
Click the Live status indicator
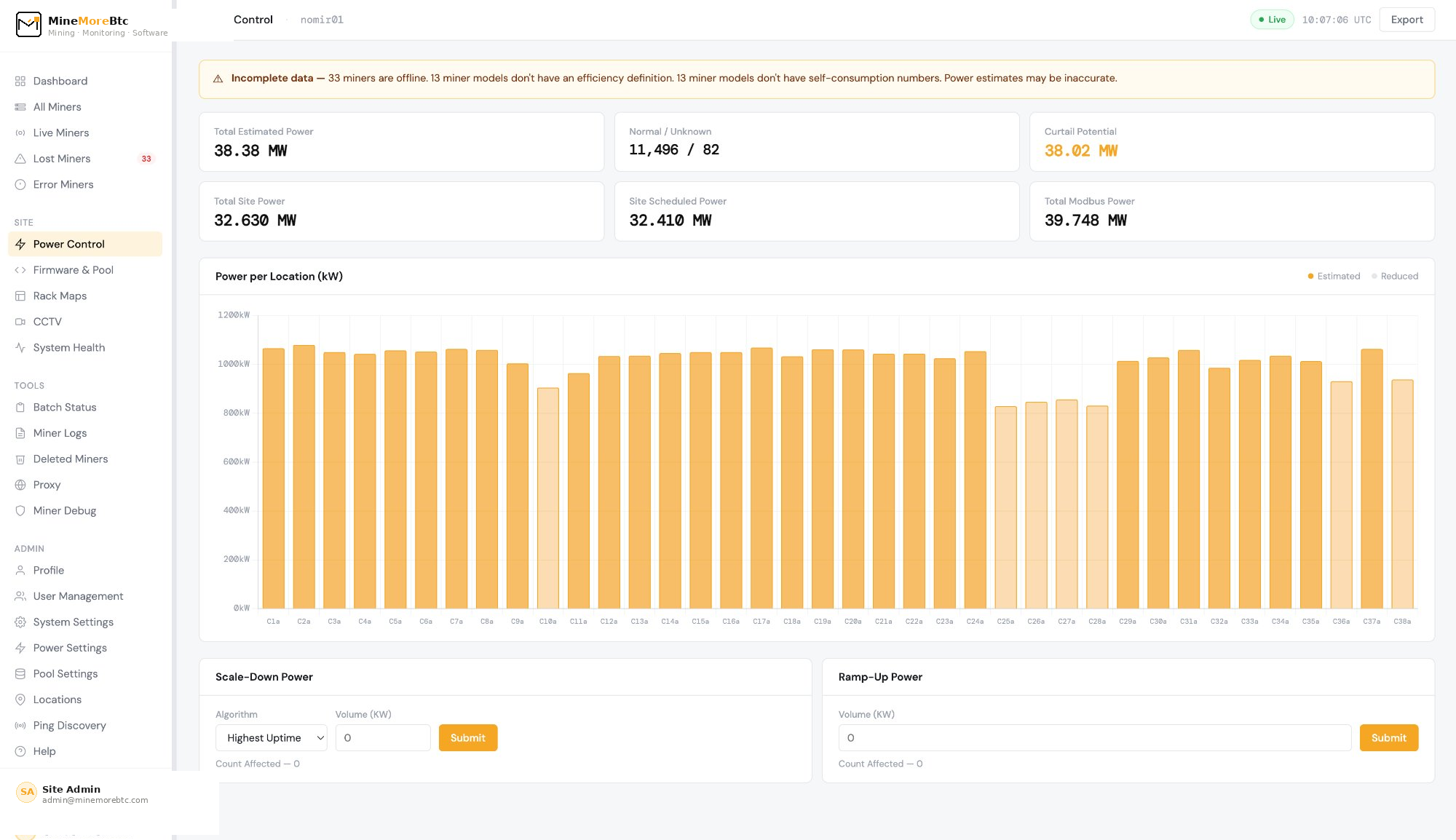(x=1271, y=19)
